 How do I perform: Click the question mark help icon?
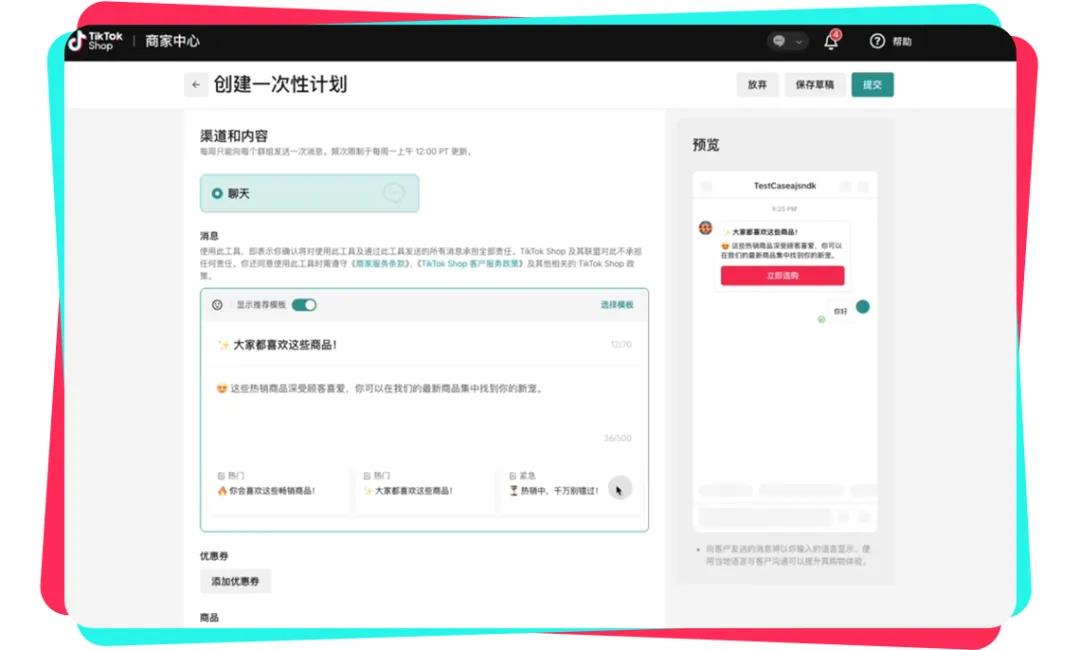tap(877, 41)
